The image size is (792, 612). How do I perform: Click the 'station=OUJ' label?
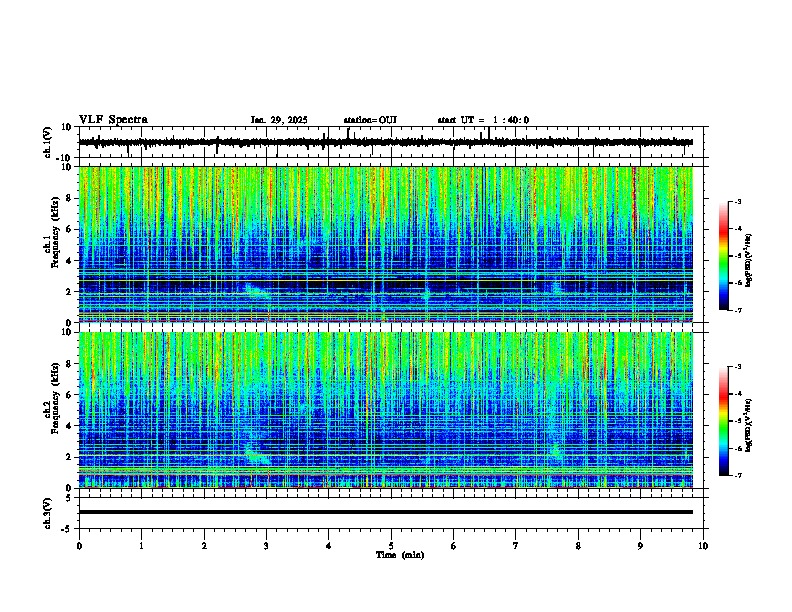(370, 120)
